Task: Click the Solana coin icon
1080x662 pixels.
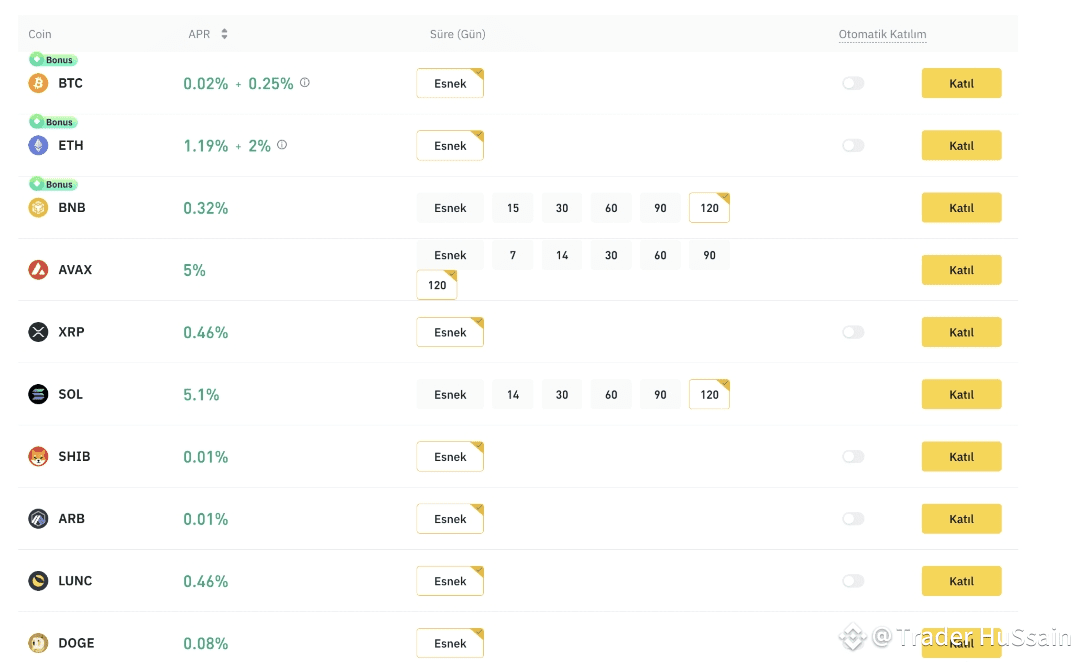Action: 38,394
